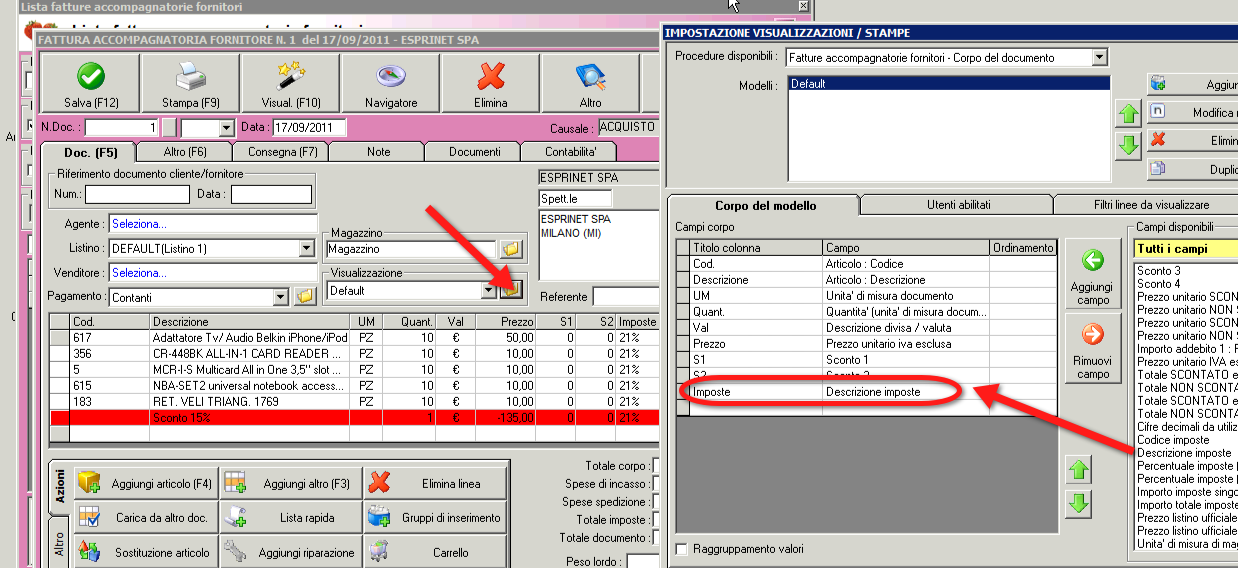Click the Data field showing 17/09/2011

coord(308,128)
